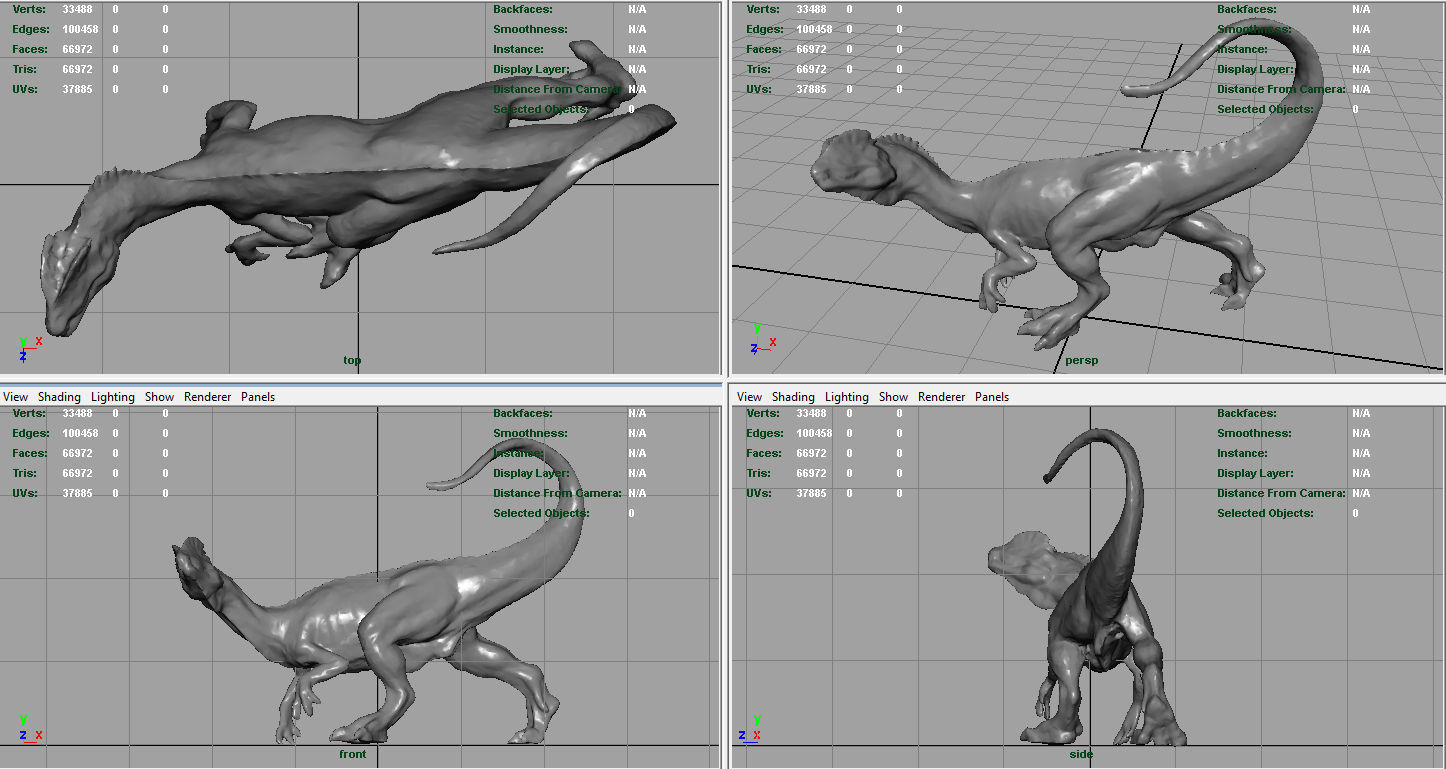Open the Show menu above the front viewport
This screenshot has height=769, width=1446.
coord(160,397)
